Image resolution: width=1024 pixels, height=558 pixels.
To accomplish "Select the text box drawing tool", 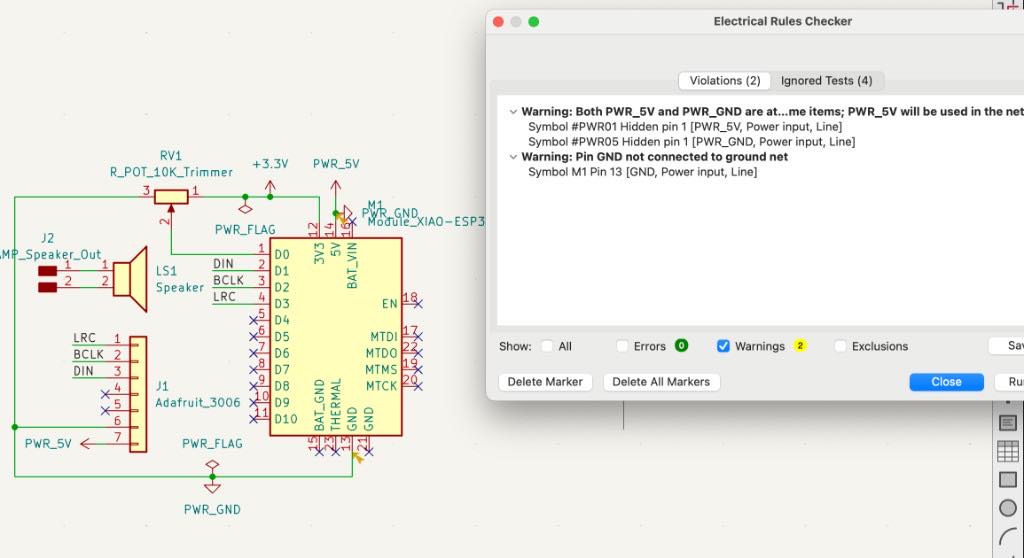I will (1008, 423).
